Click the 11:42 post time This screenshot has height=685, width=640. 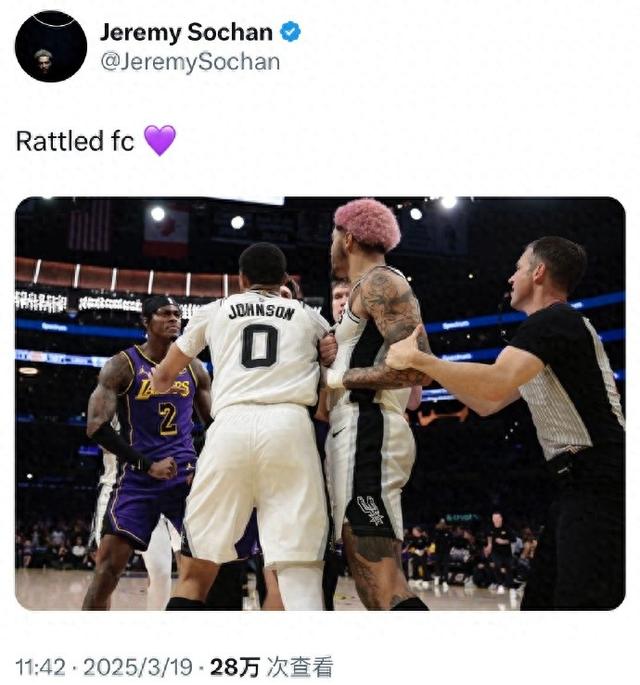(x=38, y=667)
